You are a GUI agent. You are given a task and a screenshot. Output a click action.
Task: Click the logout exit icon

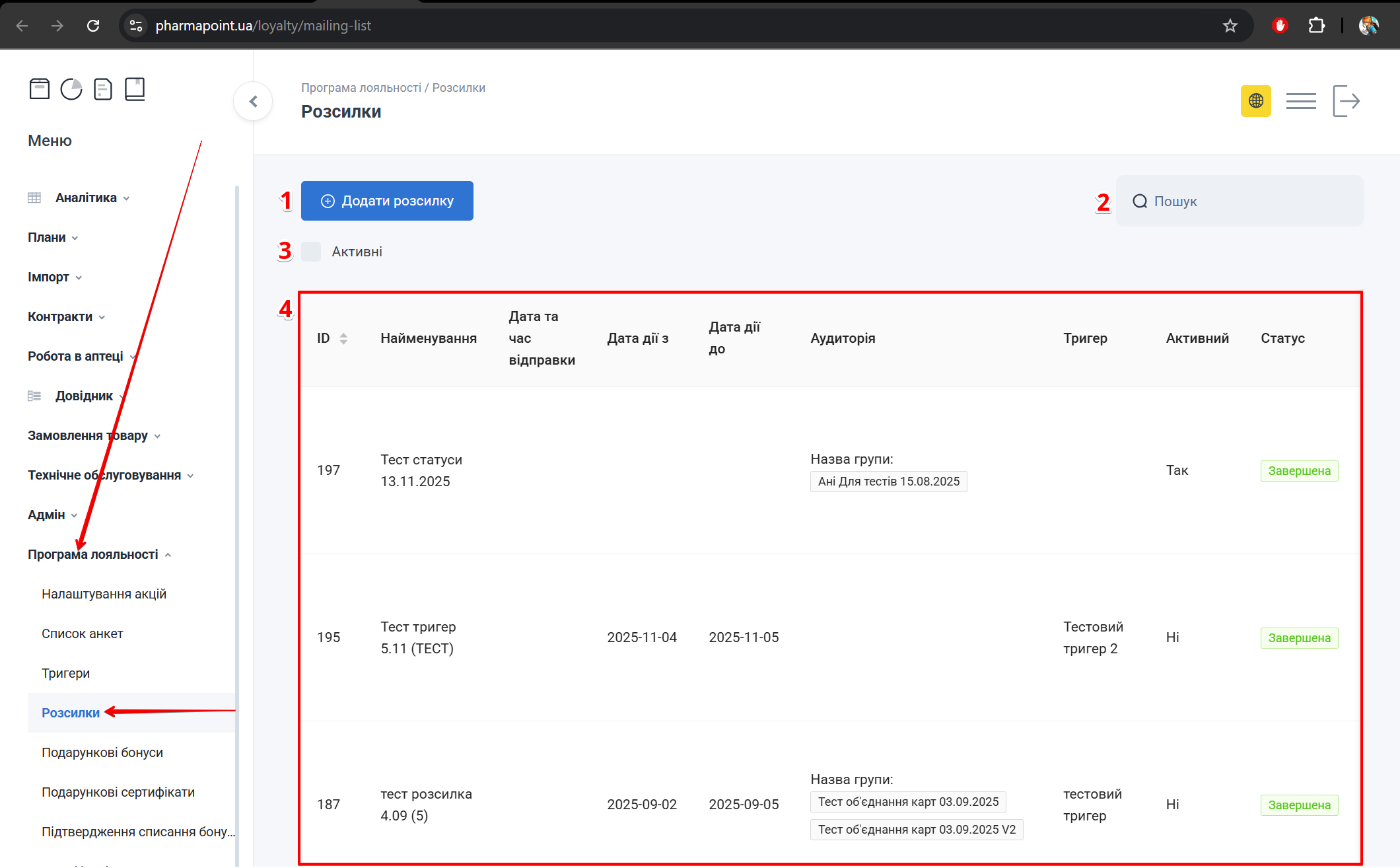[1346, 101]
